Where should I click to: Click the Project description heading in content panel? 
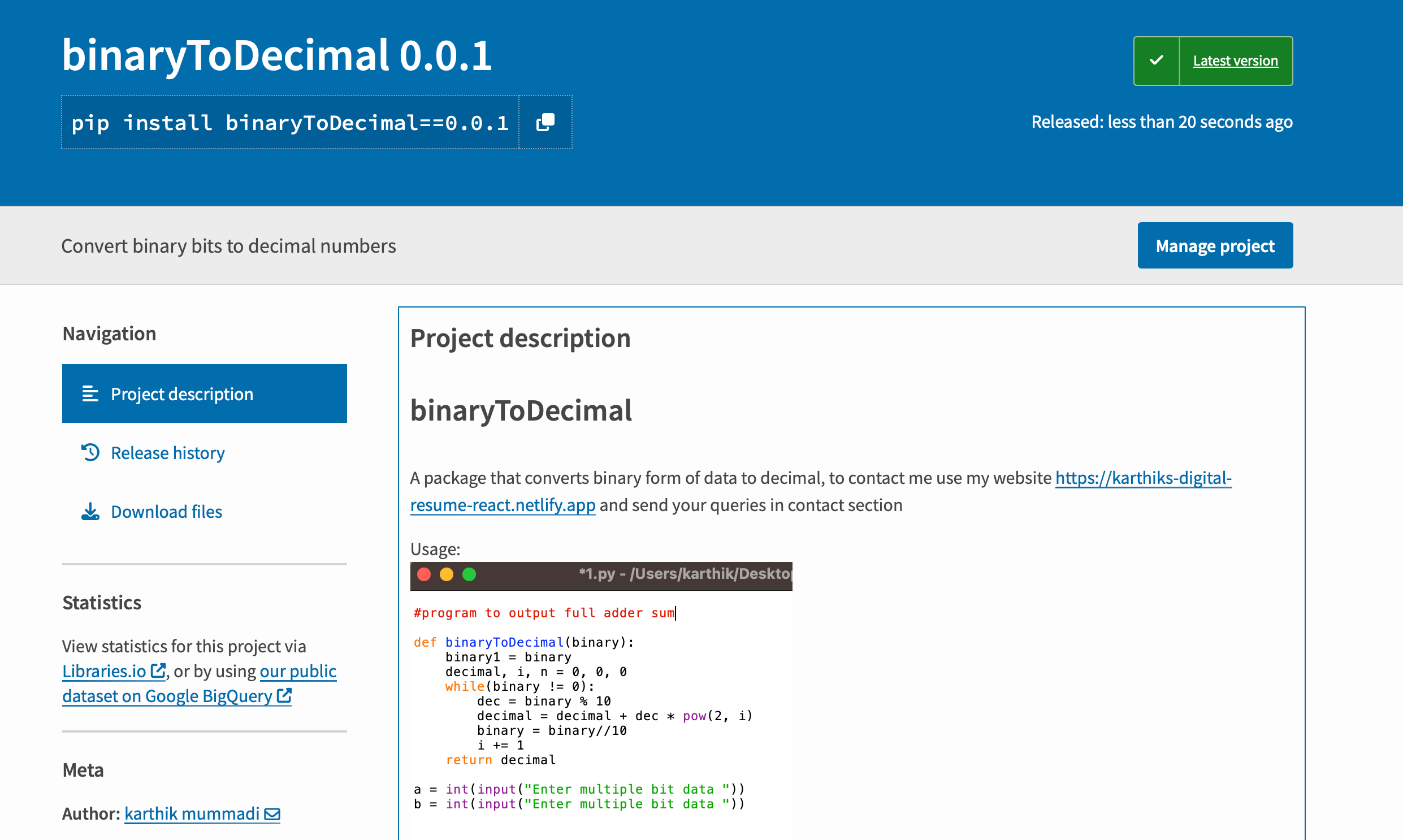click(x=520, y=338)
